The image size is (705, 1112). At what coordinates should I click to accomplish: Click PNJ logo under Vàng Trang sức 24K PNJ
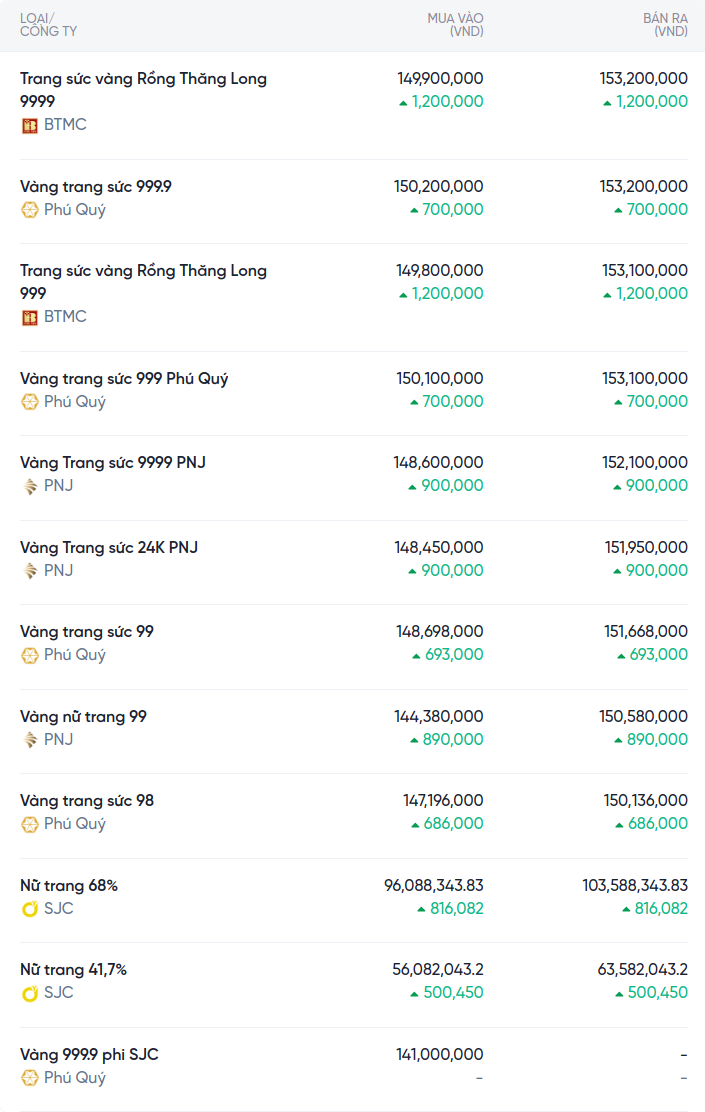[30, 571]
